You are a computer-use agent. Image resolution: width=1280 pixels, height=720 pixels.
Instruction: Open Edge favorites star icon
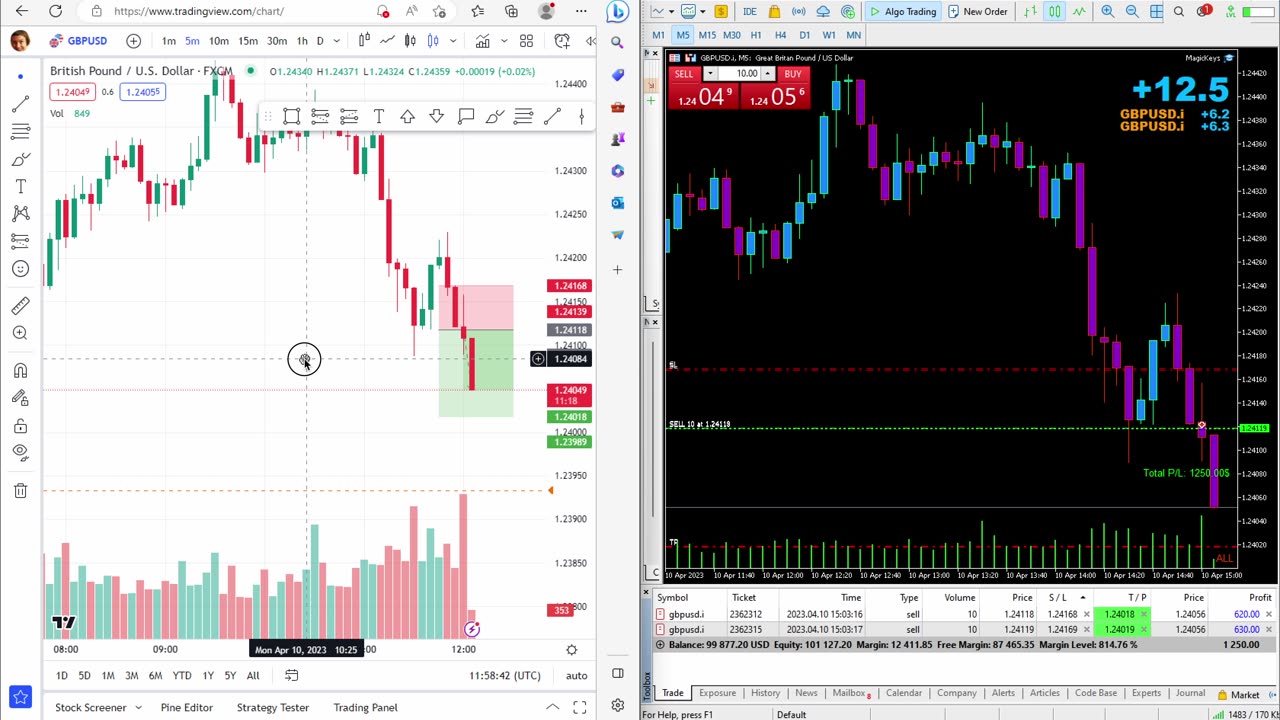477,11
